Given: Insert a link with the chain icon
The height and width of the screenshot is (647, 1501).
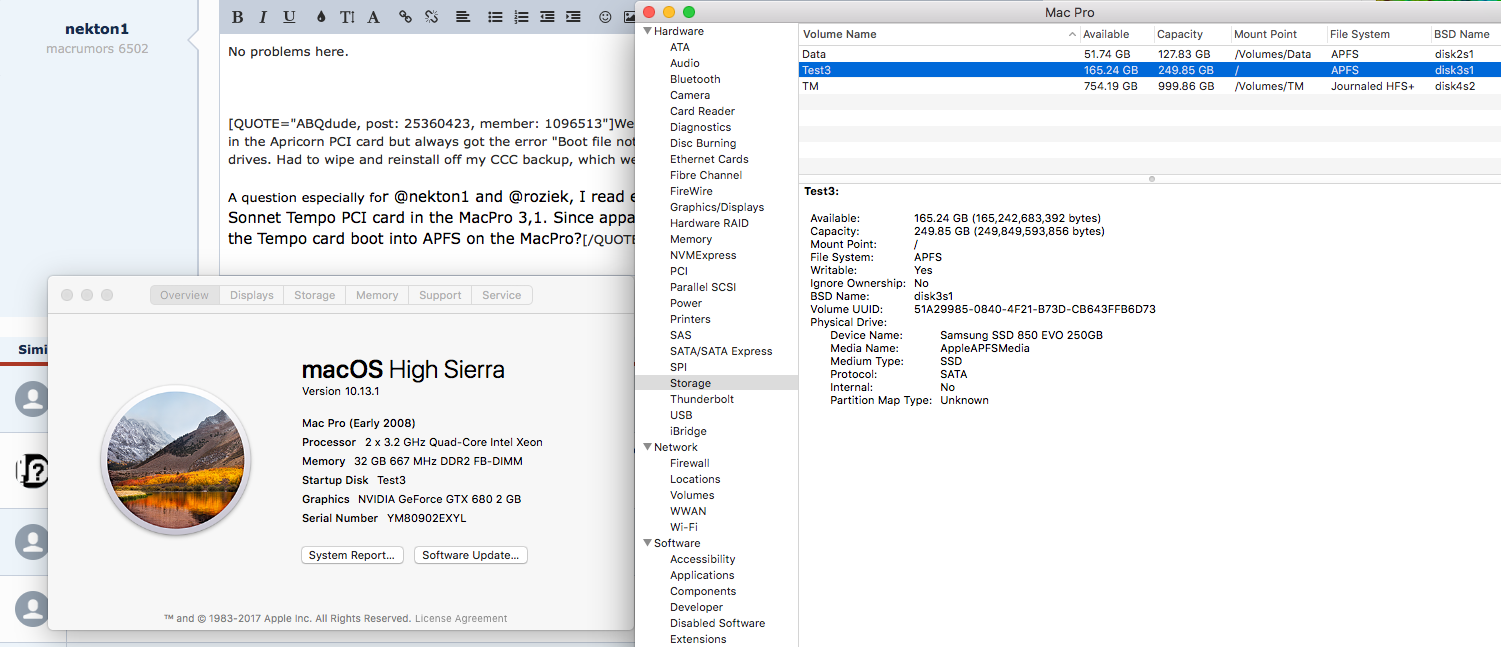Looking at the screenshot, I should 405,17.
